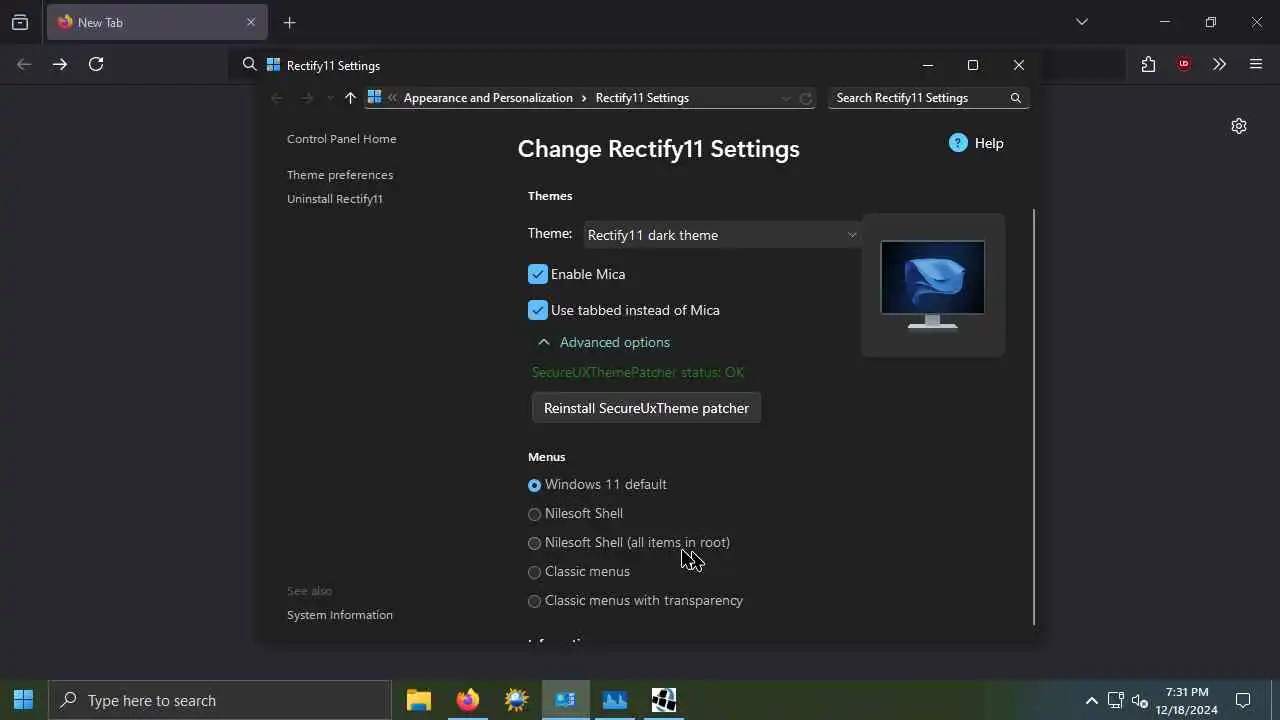Screen dimensions: 1280x720
Task: Open Firefox hamburger application menu
Action: point(1256,64)
